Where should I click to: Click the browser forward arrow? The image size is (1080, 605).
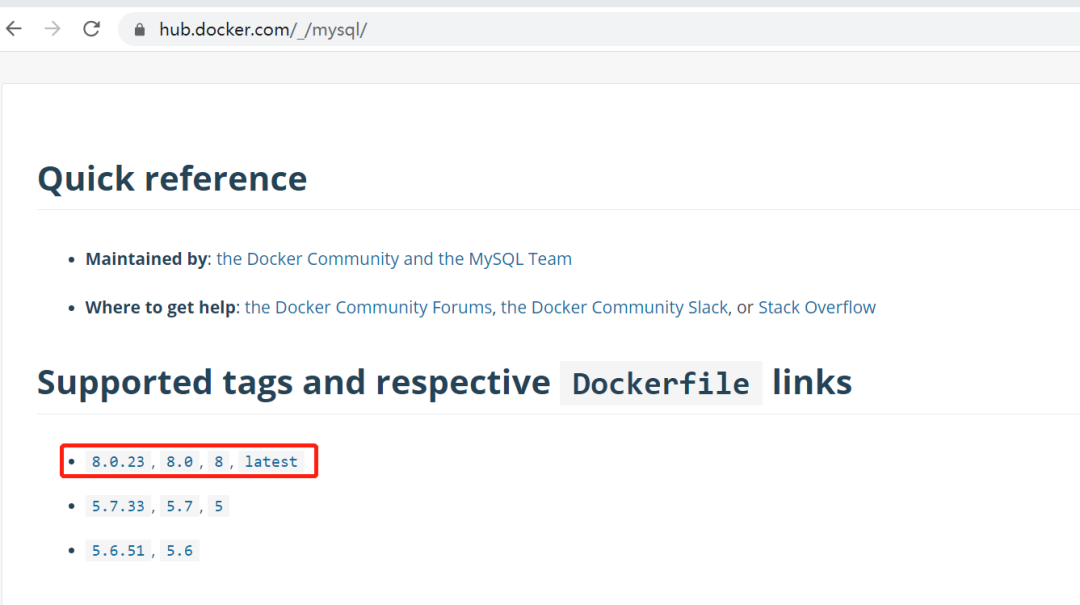pos(52,29)
